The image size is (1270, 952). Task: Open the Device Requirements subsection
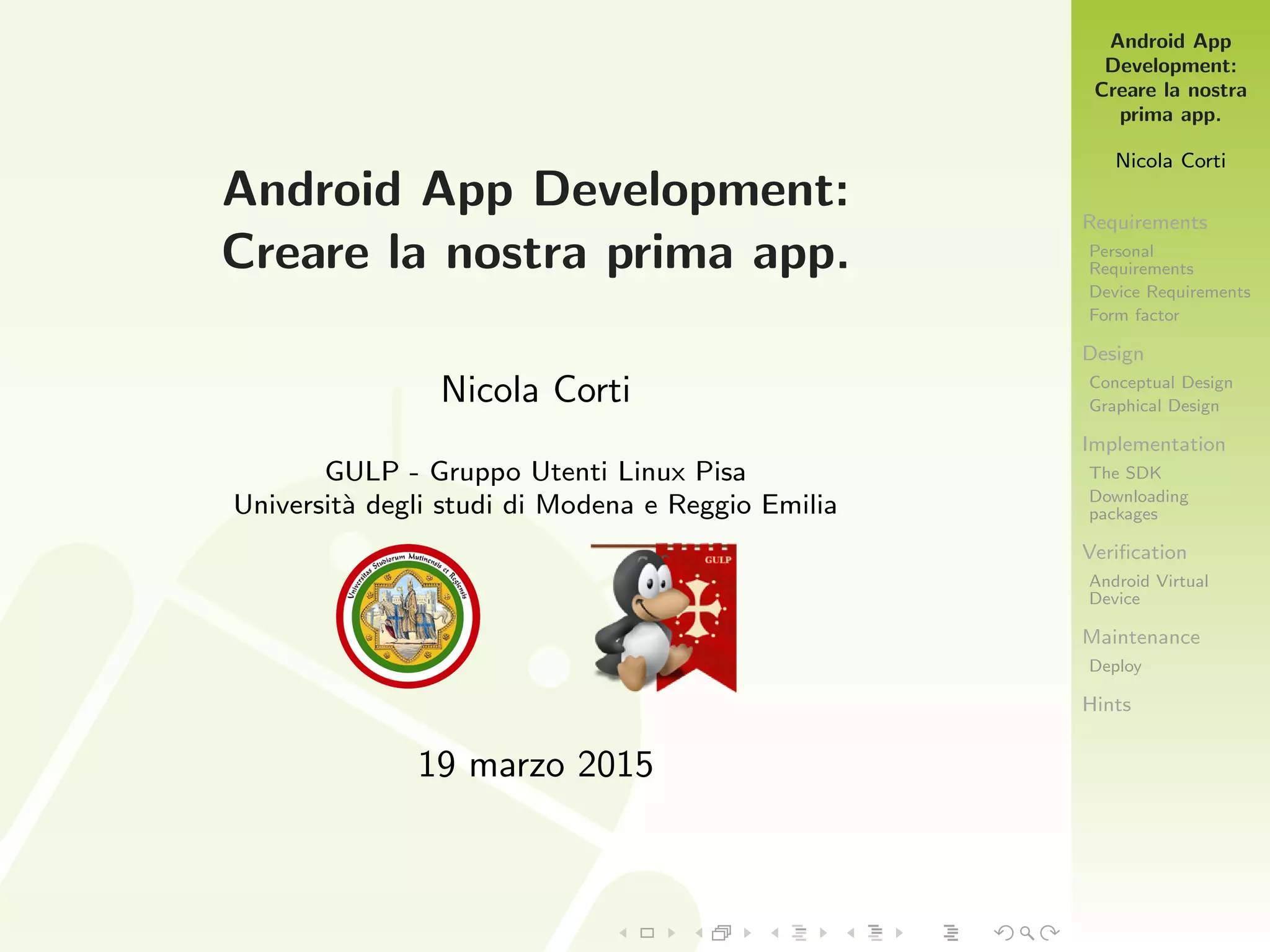pyautogui.click(x=1170, y=292)
